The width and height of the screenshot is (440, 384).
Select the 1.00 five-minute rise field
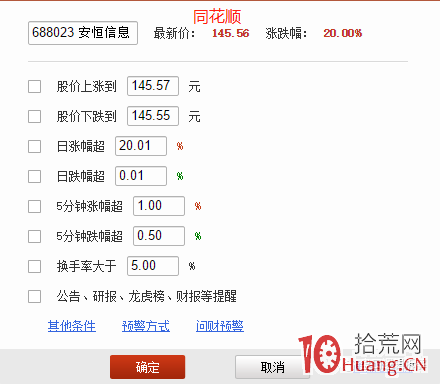pos(159,206)
